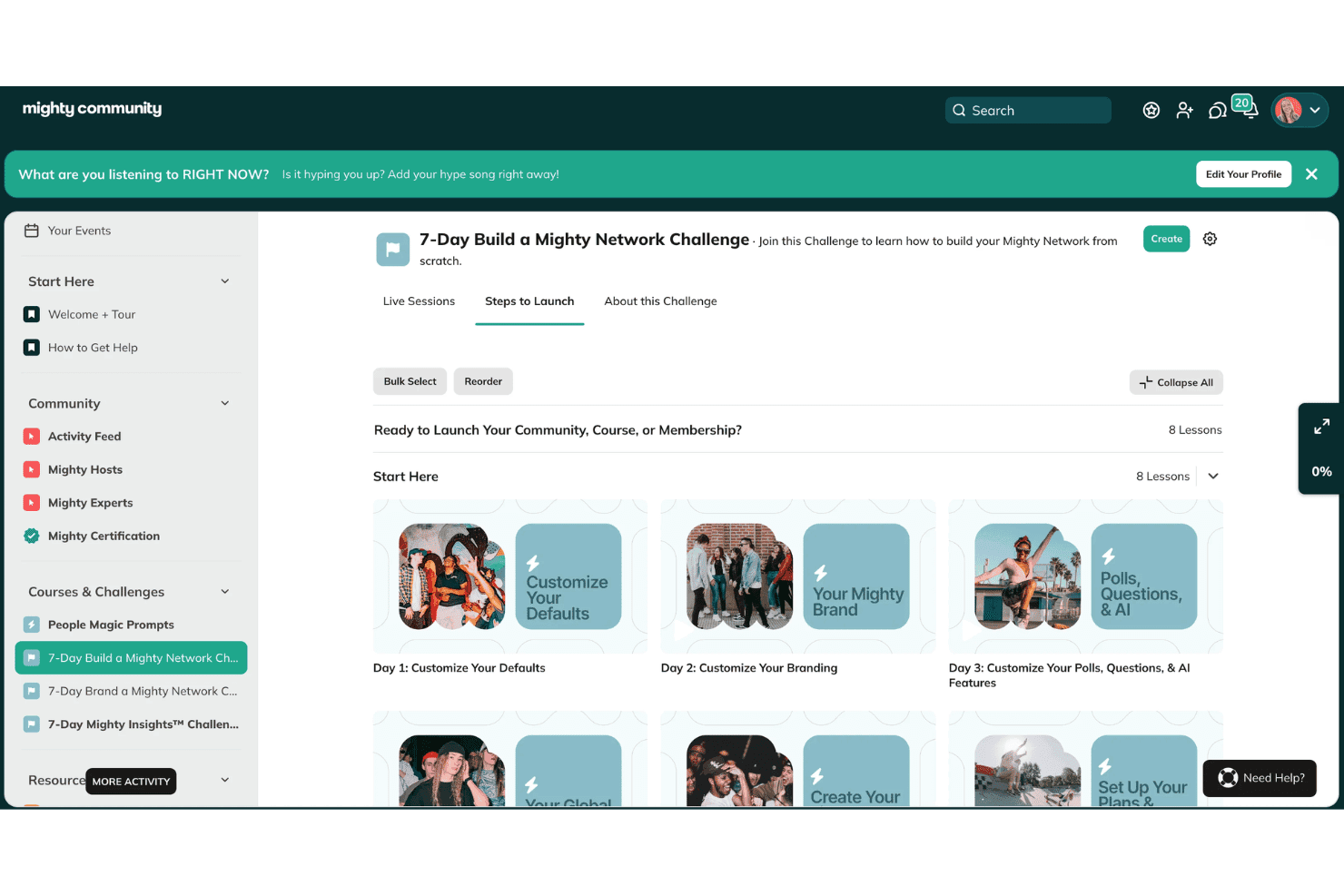
Task: Click the Activity Feed icon
Action: coord(32,437)
